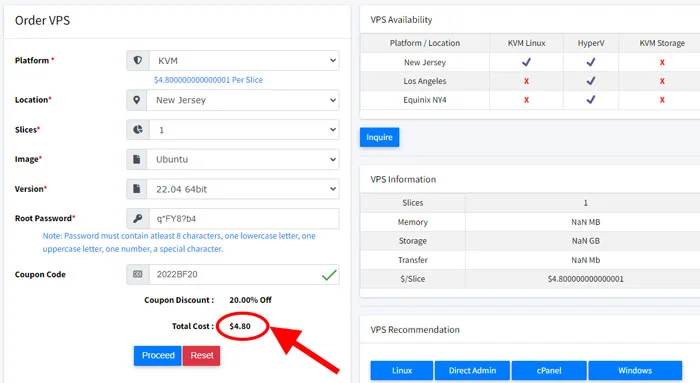Click the NaN GB storage value

586,241
